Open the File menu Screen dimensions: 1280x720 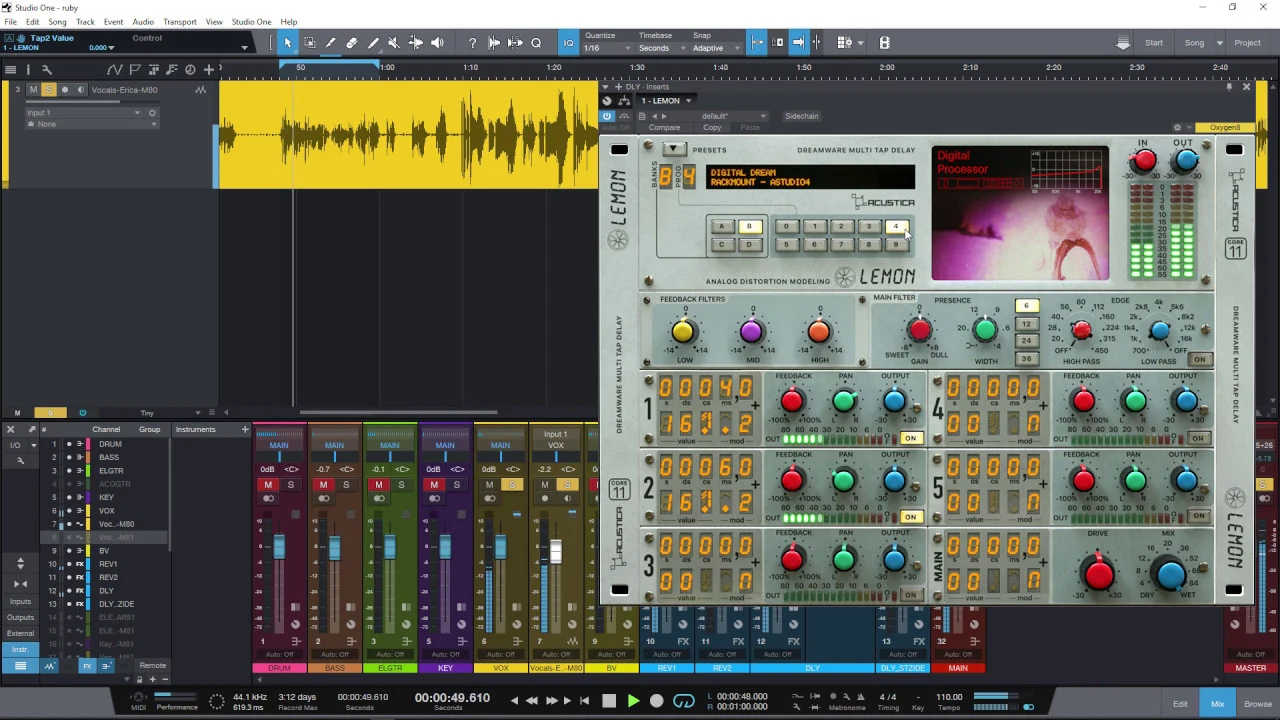pos(10,22)
